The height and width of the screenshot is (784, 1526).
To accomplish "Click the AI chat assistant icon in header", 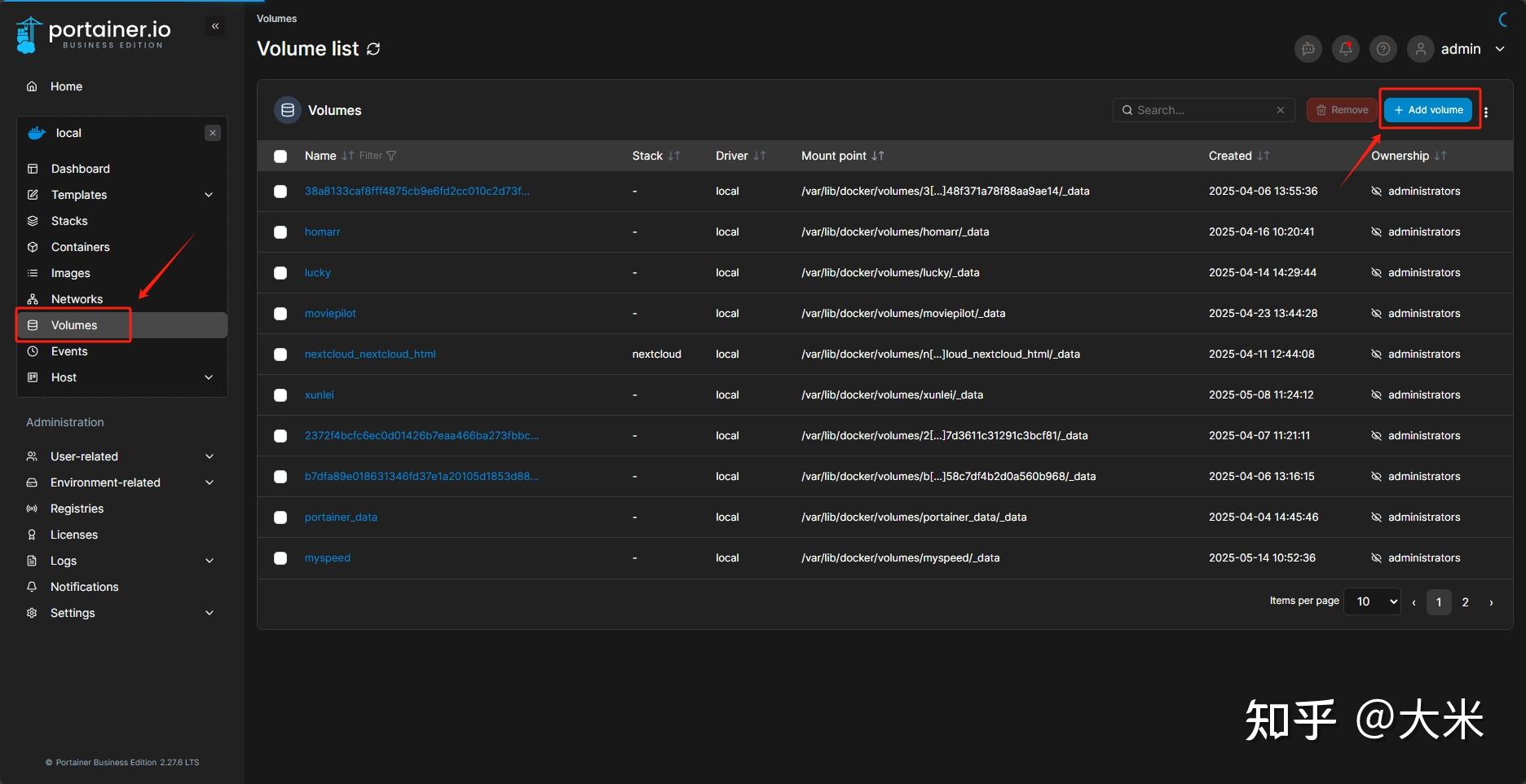I will pyautogui.click(x=1308, y=49).
